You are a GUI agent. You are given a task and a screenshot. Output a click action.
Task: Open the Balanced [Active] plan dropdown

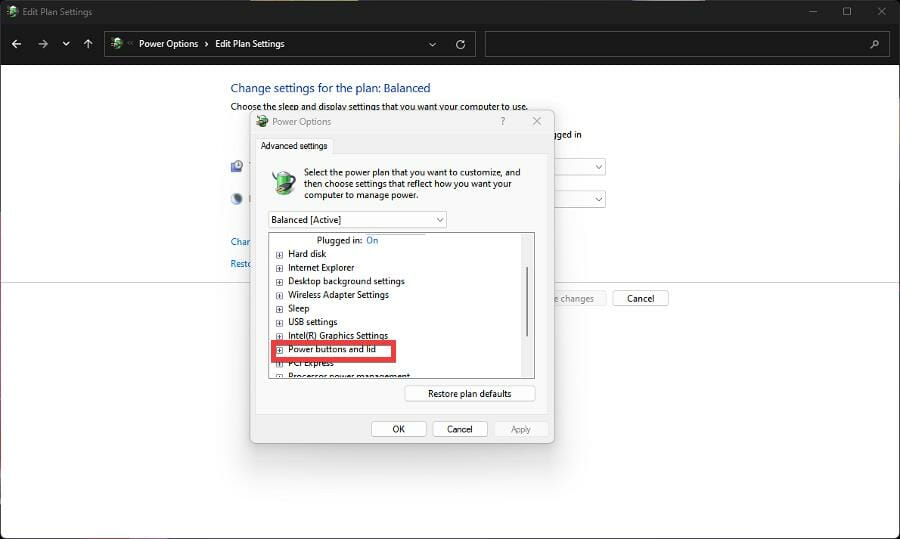pyautogui.click(x=357, y=220)
